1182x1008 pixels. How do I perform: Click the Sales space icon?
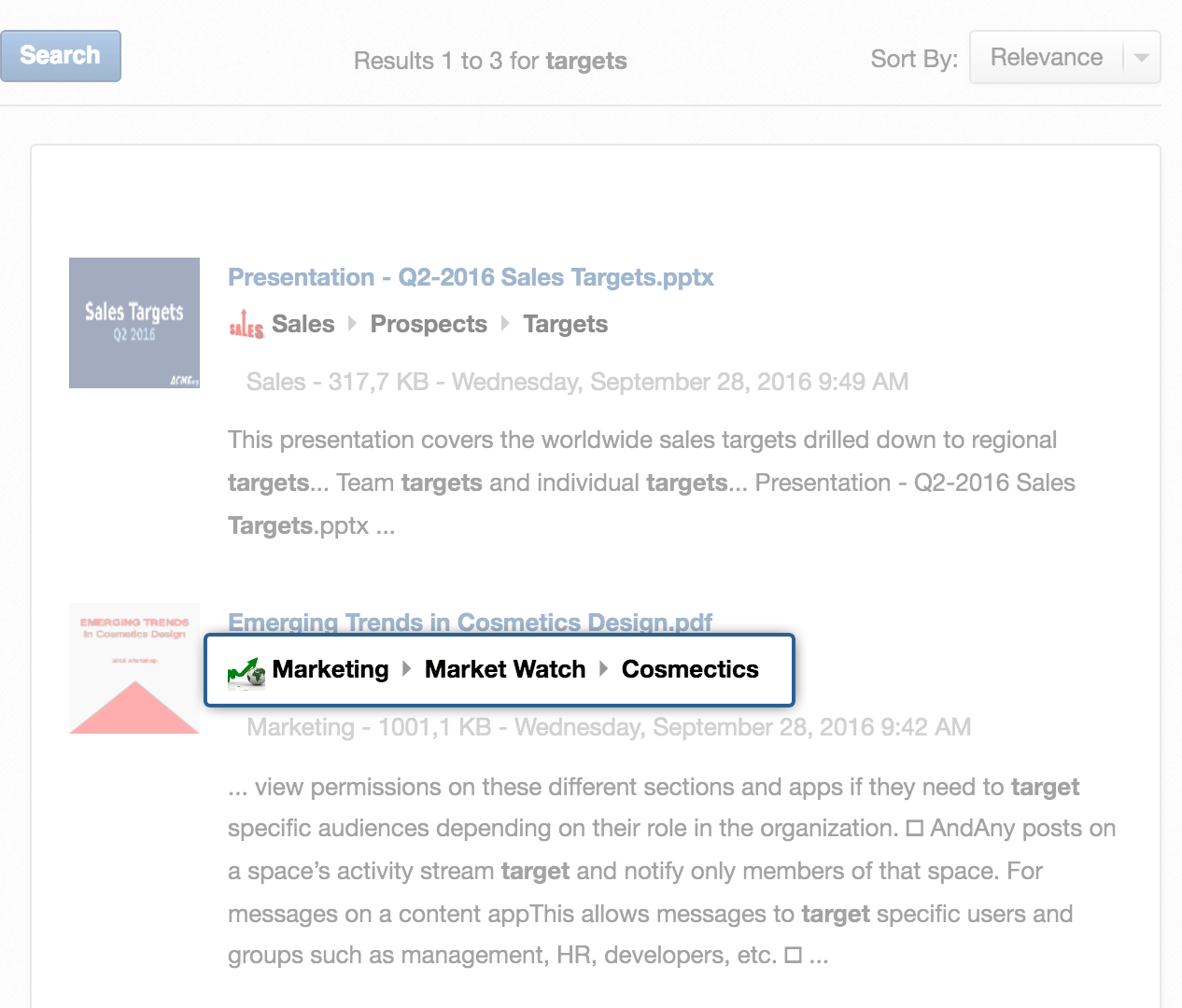(x=246, y=324)
